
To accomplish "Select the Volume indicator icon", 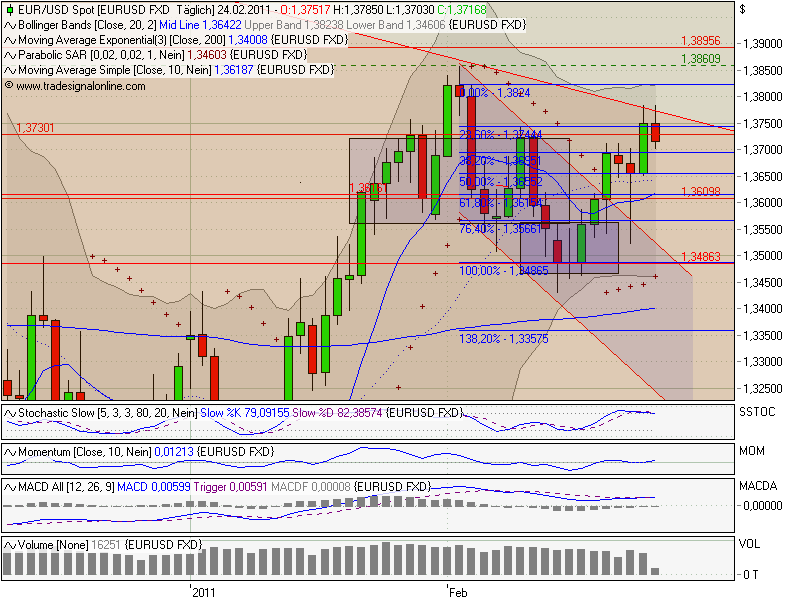I will click(x=10, y=546).
